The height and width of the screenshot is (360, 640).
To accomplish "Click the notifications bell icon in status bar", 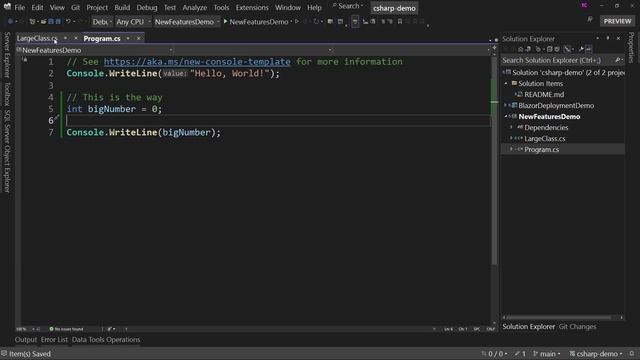I will (x=632, y=354).
